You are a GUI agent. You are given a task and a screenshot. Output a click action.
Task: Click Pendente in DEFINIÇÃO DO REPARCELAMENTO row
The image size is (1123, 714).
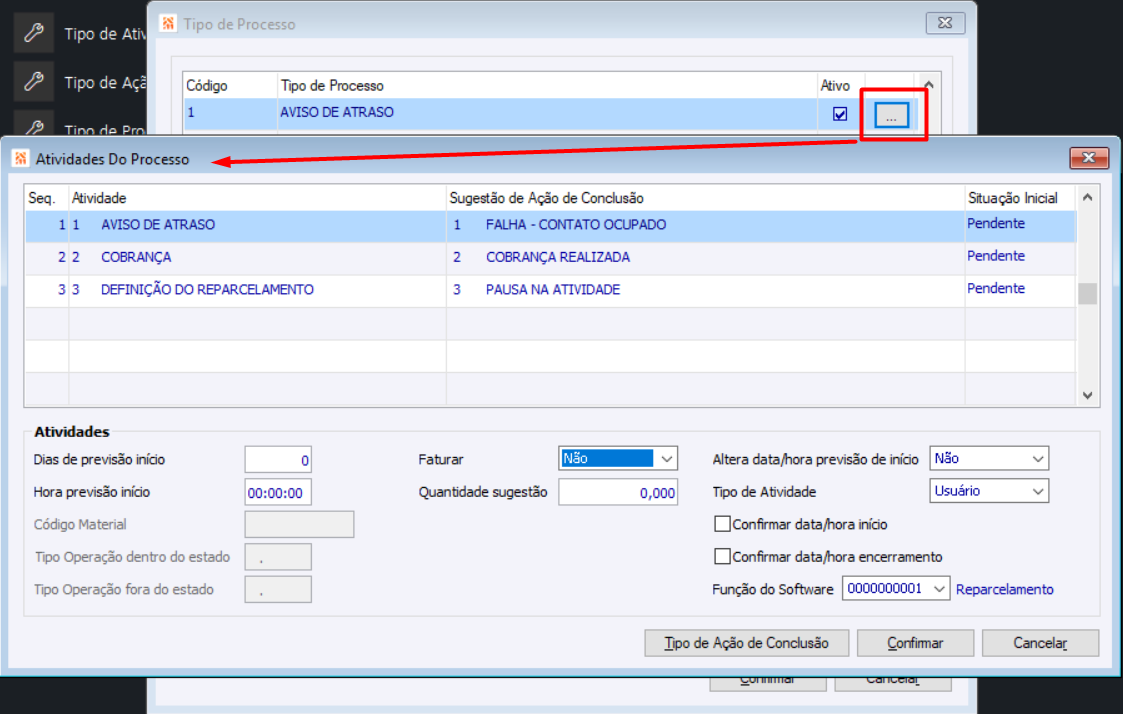(x=996, y=288)
